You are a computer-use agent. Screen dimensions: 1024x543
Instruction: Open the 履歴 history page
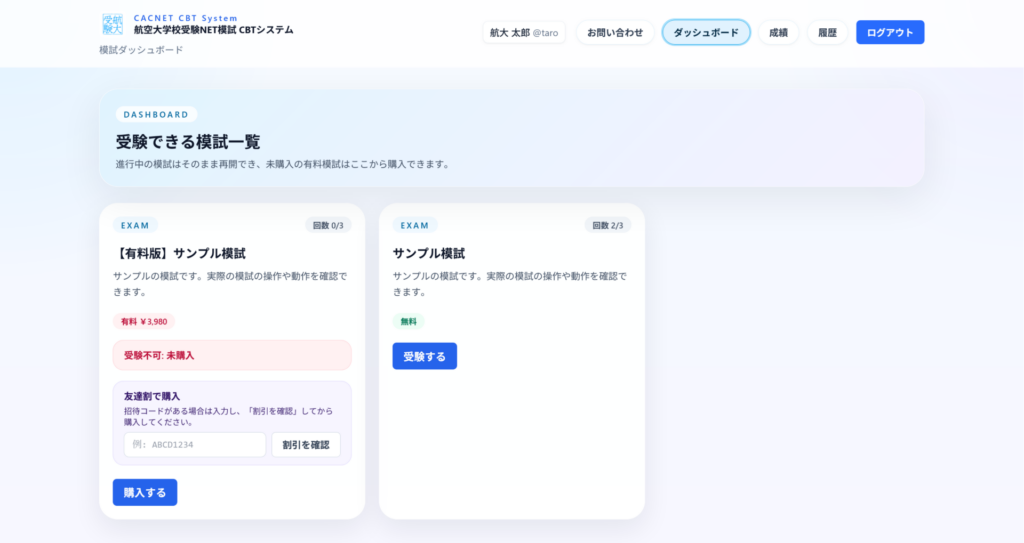827,32
